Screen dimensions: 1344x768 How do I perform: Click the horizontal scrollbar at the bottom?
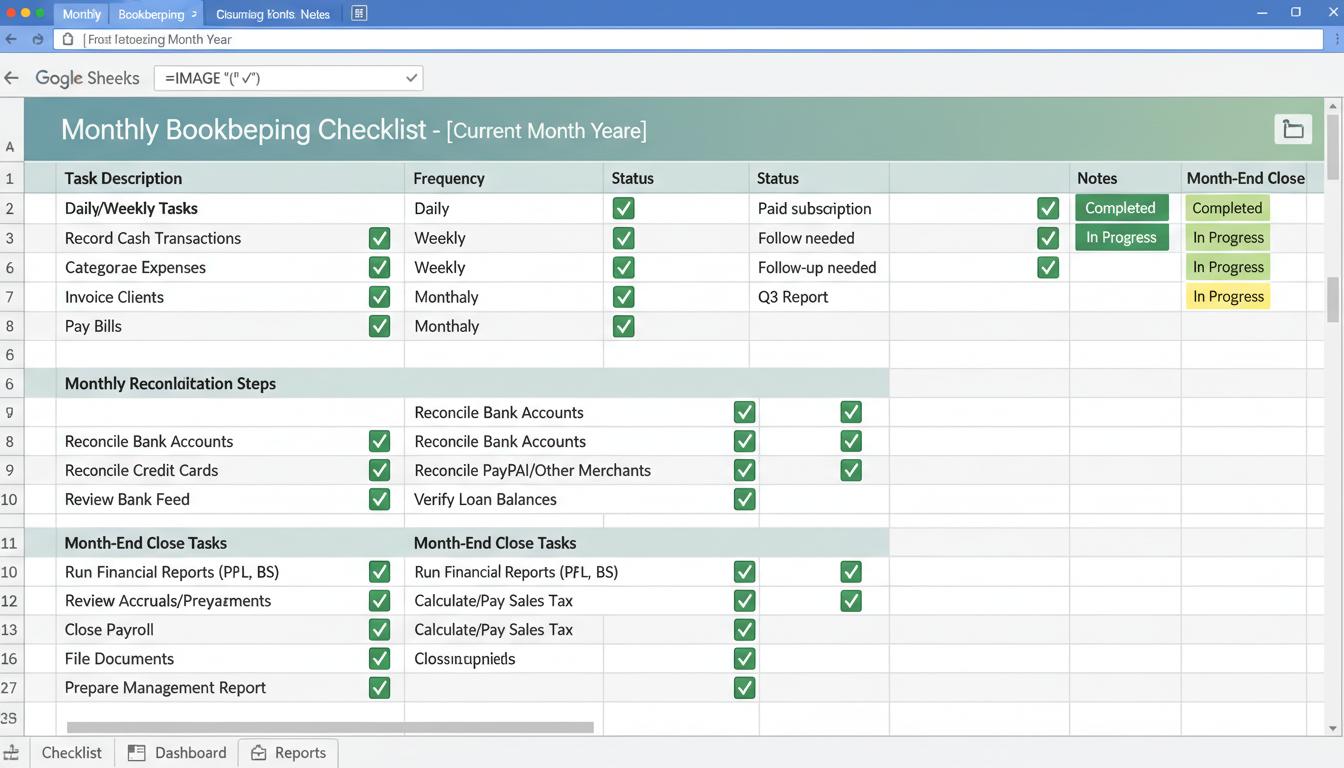pyautogui.click(x=330, y=727)
